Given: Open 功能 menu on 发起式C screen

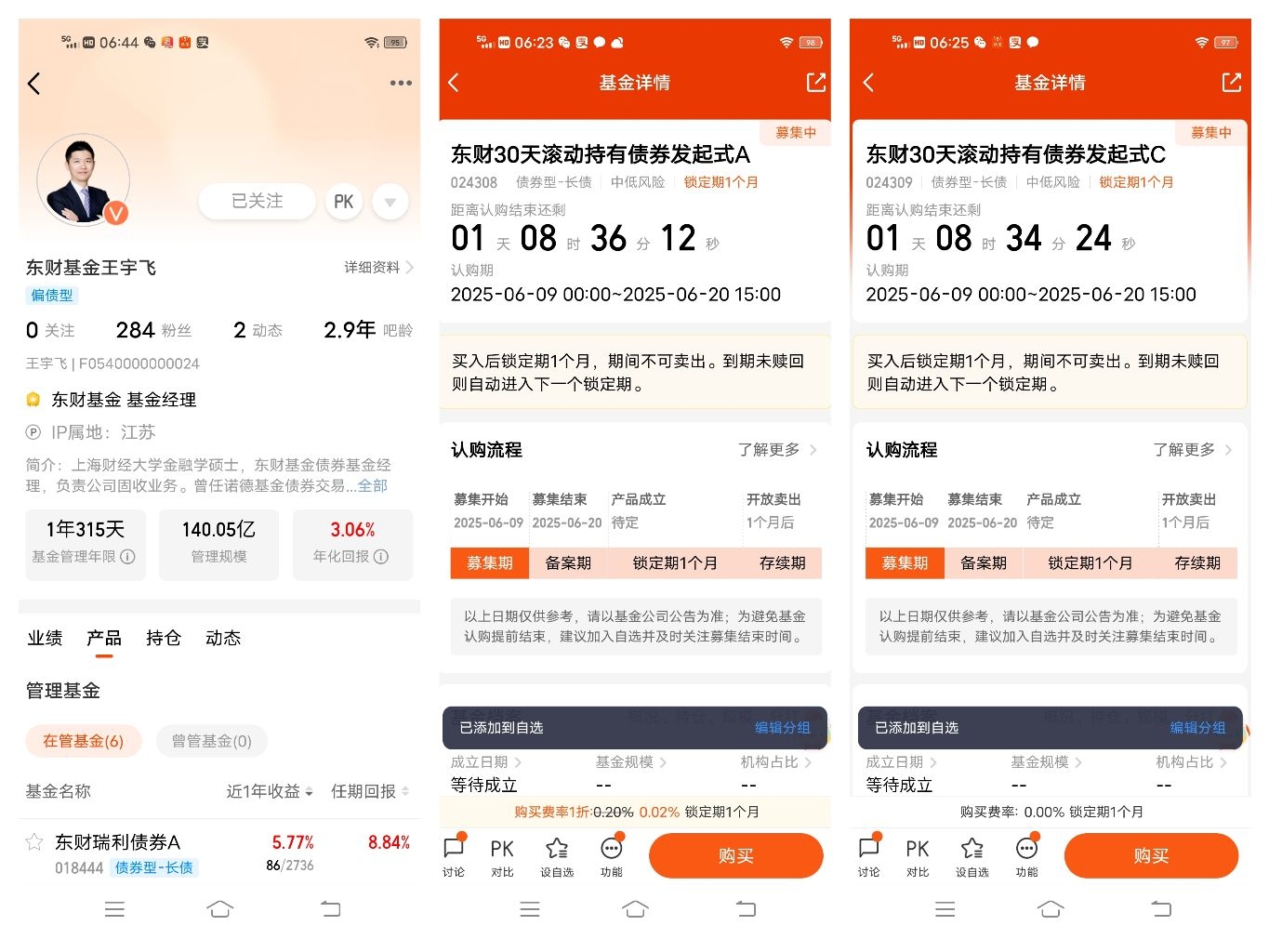Looking at the screenshot, I should (1027, 856).
